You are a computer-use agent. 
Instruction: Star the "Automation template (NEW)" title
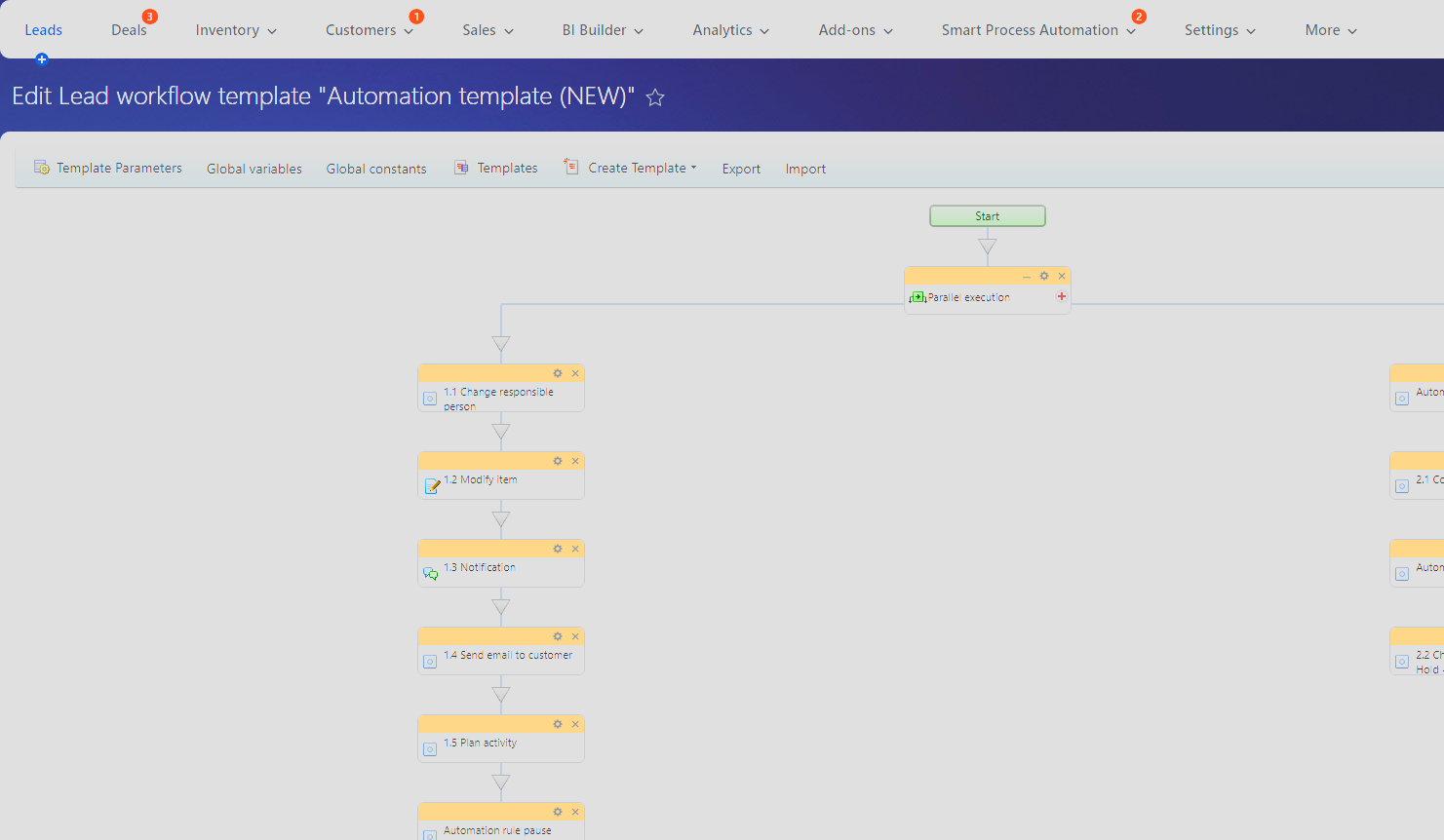pos(654,96)
